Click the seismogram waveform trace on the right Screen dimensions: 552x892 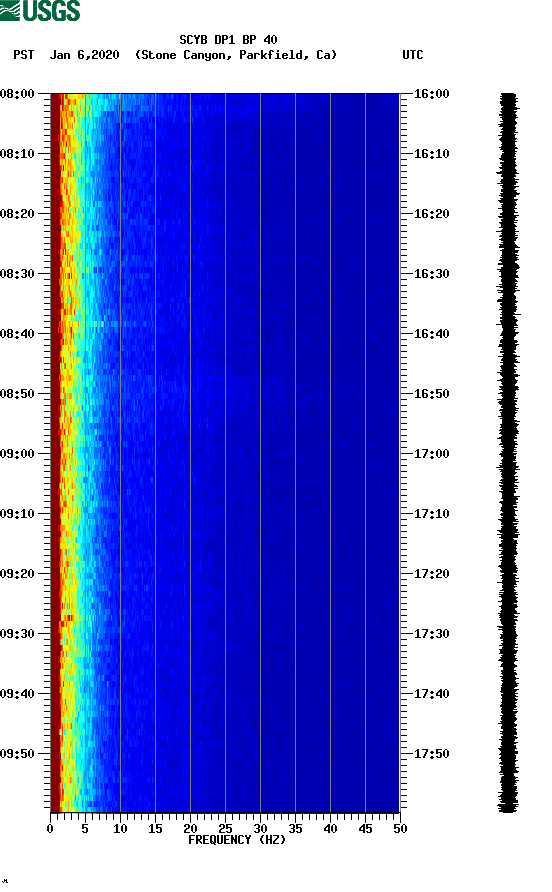click(x=508, y=452)
